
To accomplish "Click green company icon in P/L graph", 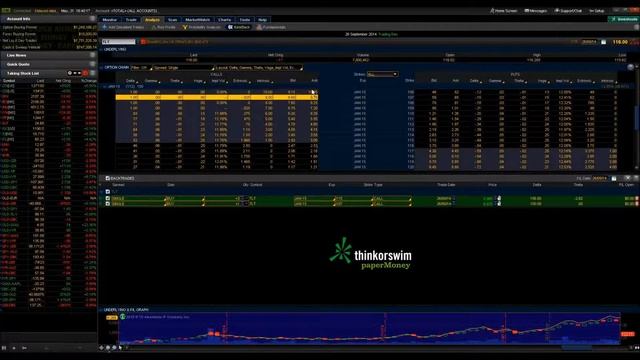I will click(122, 317).
